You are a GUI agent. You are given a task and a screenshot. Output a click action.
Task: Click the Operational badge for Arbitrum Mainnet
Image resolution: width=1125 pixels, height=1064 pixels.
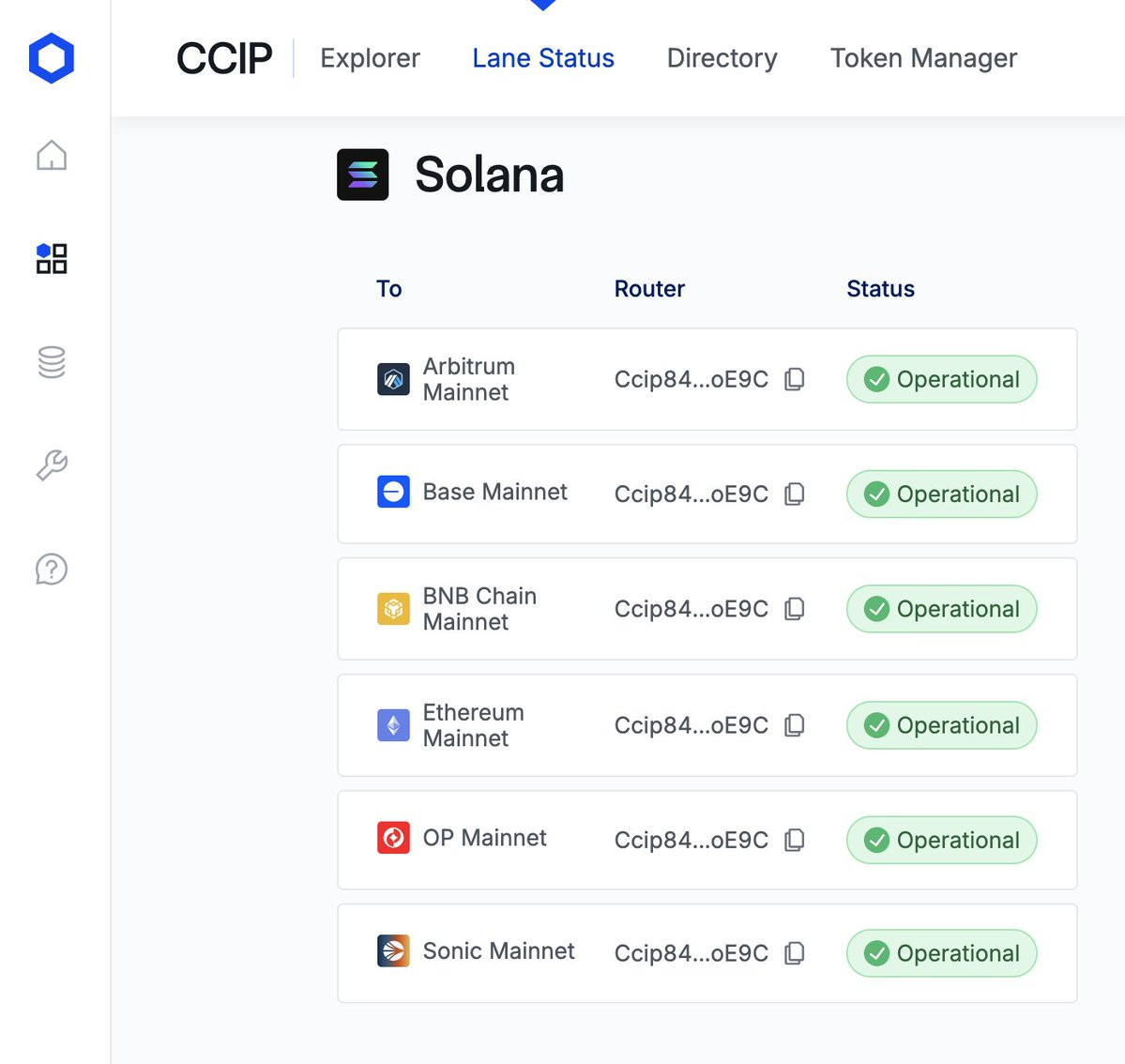[941, 379]
